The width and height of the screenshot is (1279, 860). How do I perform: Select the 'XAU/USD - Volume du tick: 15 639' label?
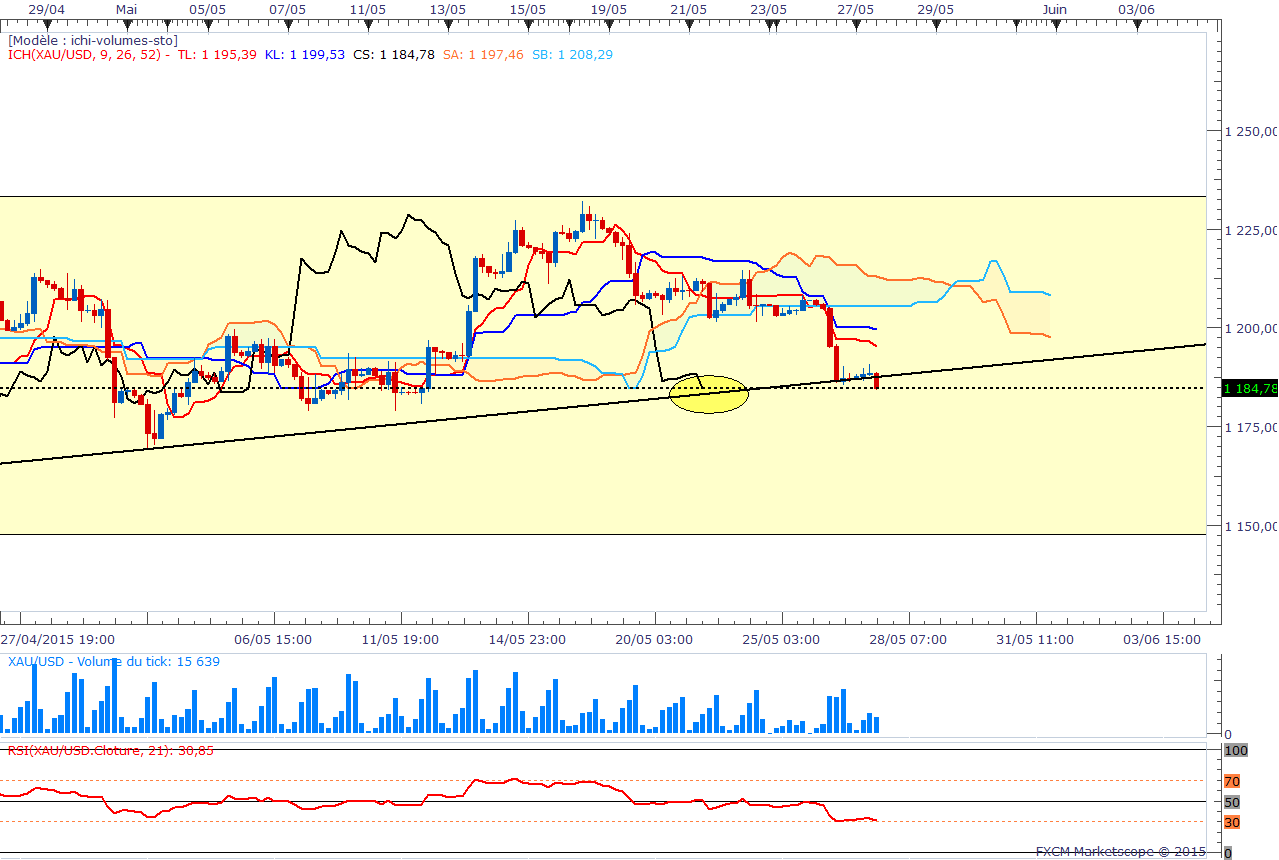tap(114, 662)
